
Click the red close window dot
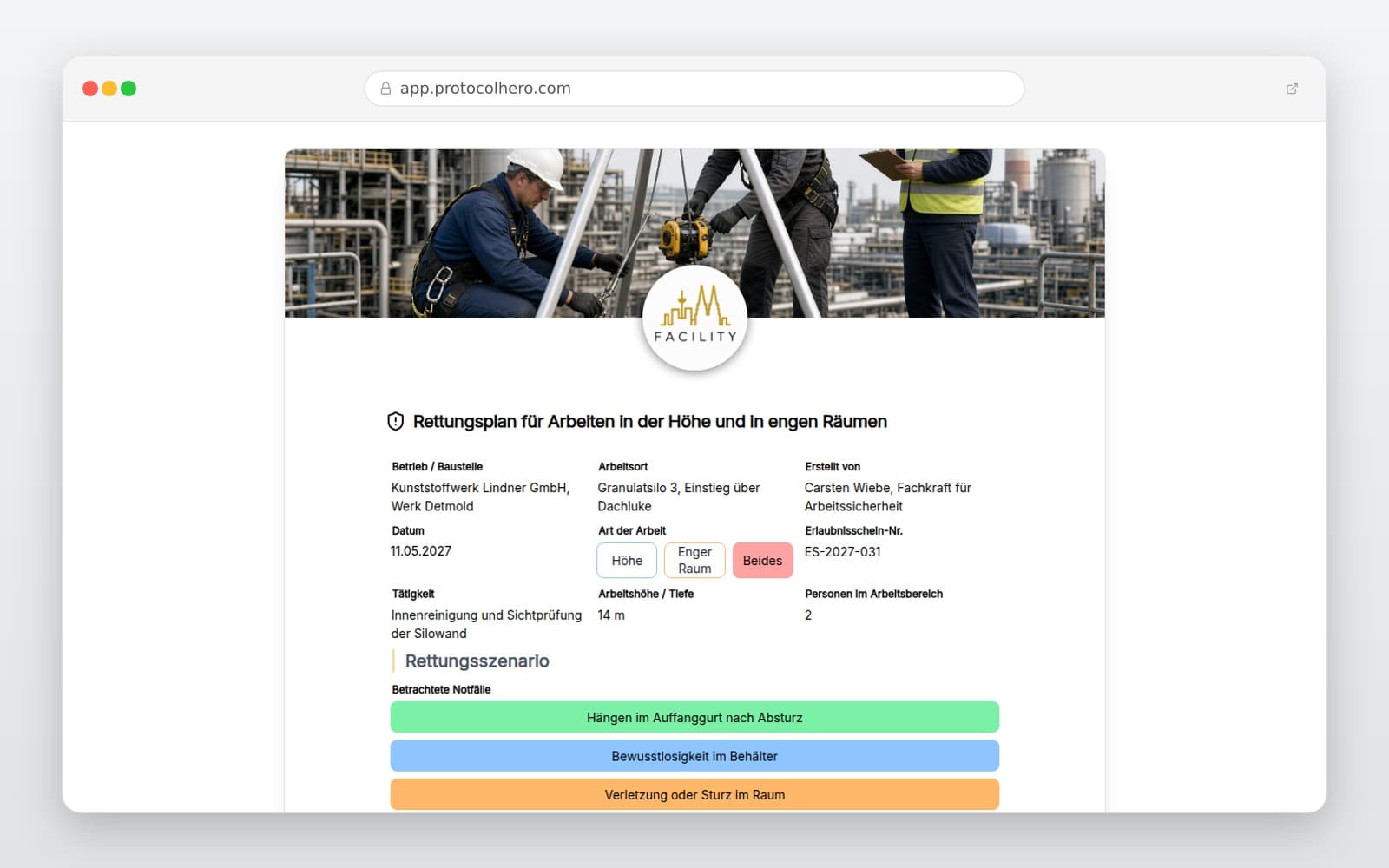(90, 89)
